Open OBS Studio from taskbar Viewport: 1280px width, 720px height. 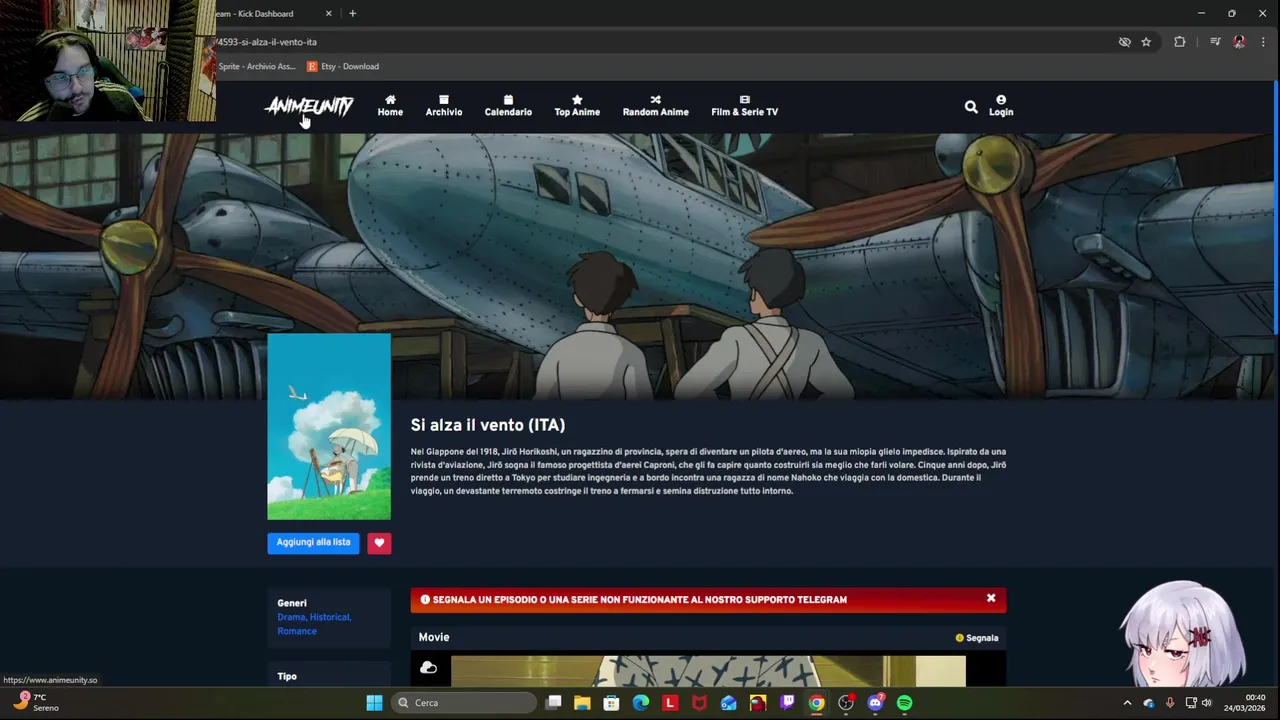846,703
